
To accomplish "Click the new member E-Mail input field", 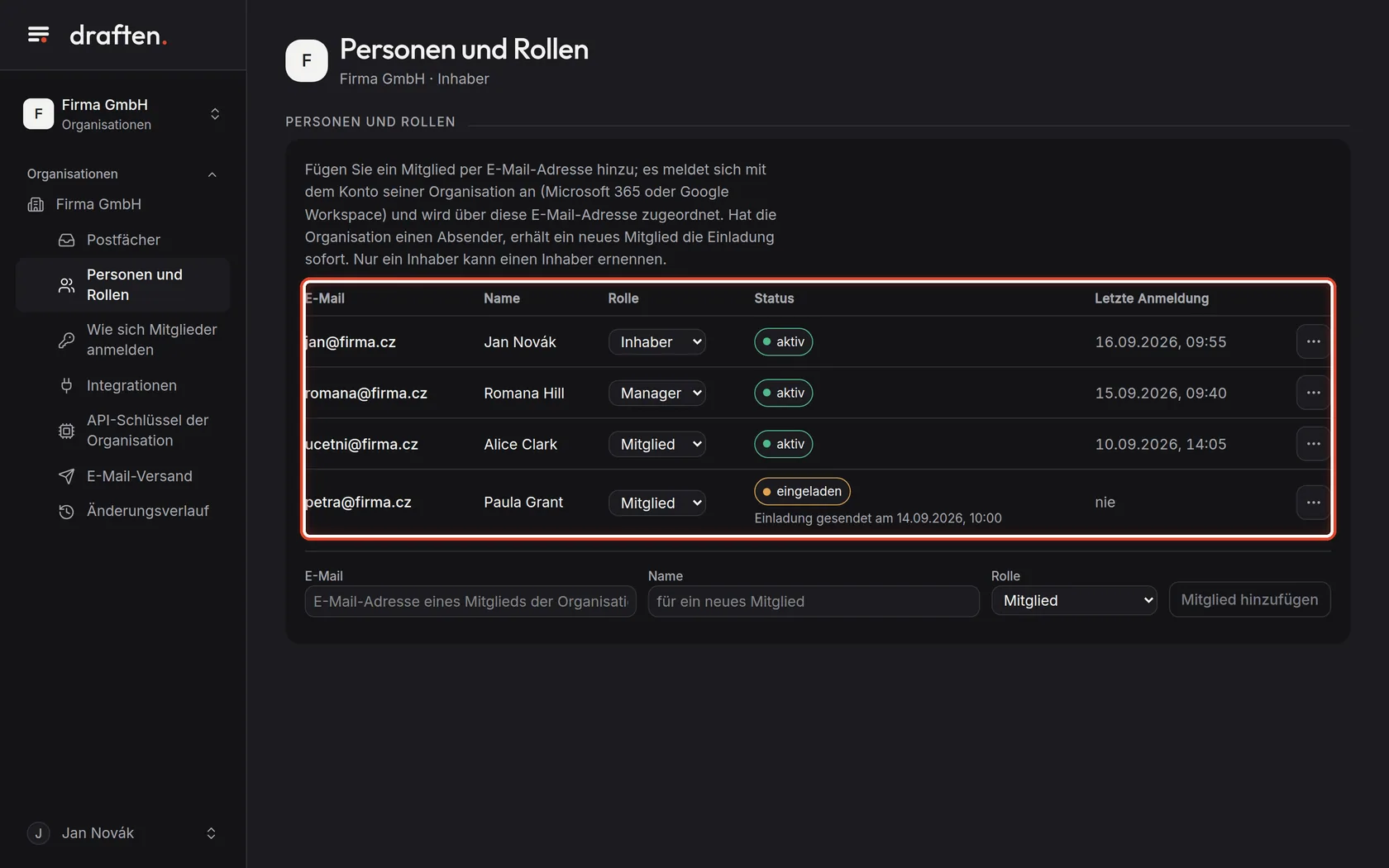I will pos(470,602).
